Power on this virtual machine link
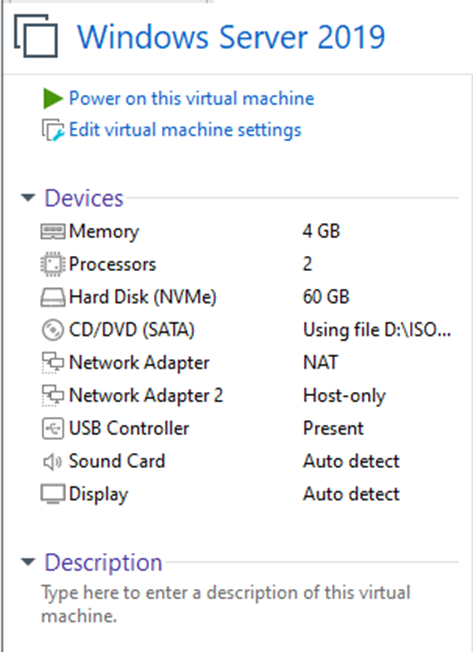The image size is (473, 652). (191, 99)
